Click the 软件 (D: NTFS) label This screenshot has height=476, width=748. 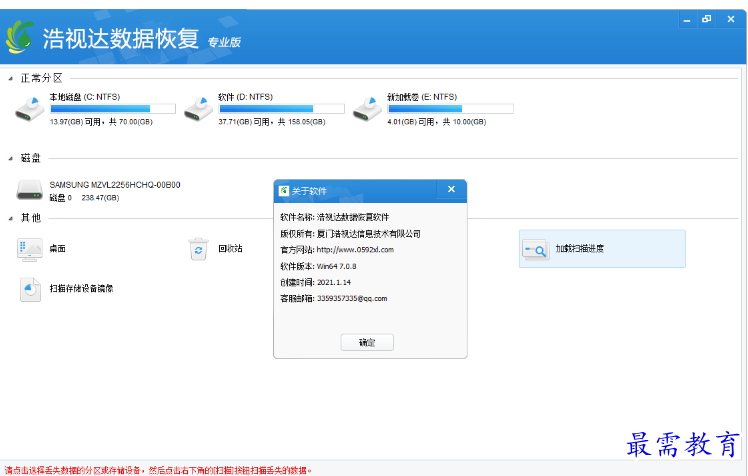[245, 97]
